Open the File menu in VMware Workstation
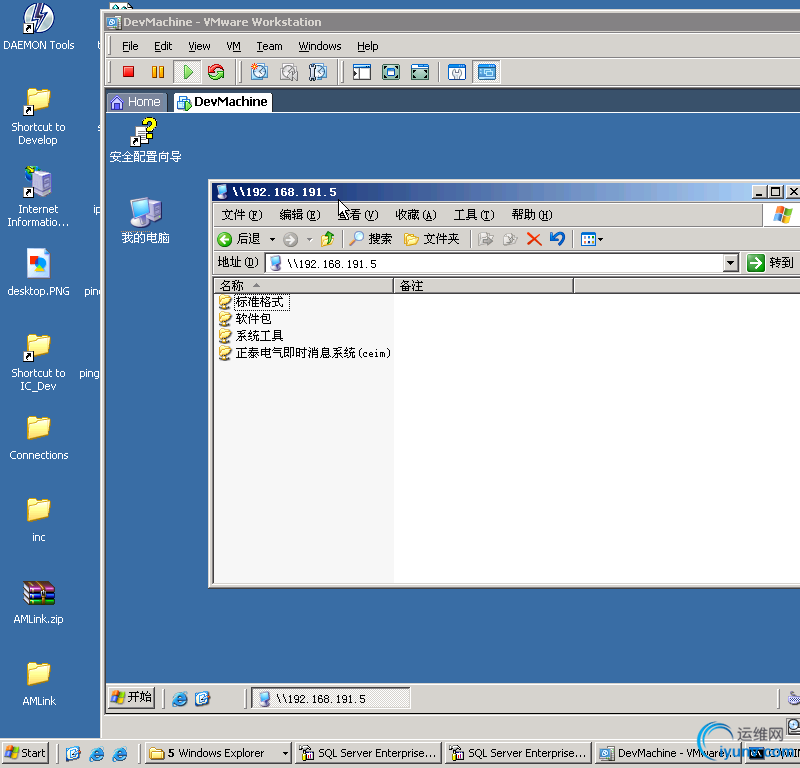 point(130,46)
